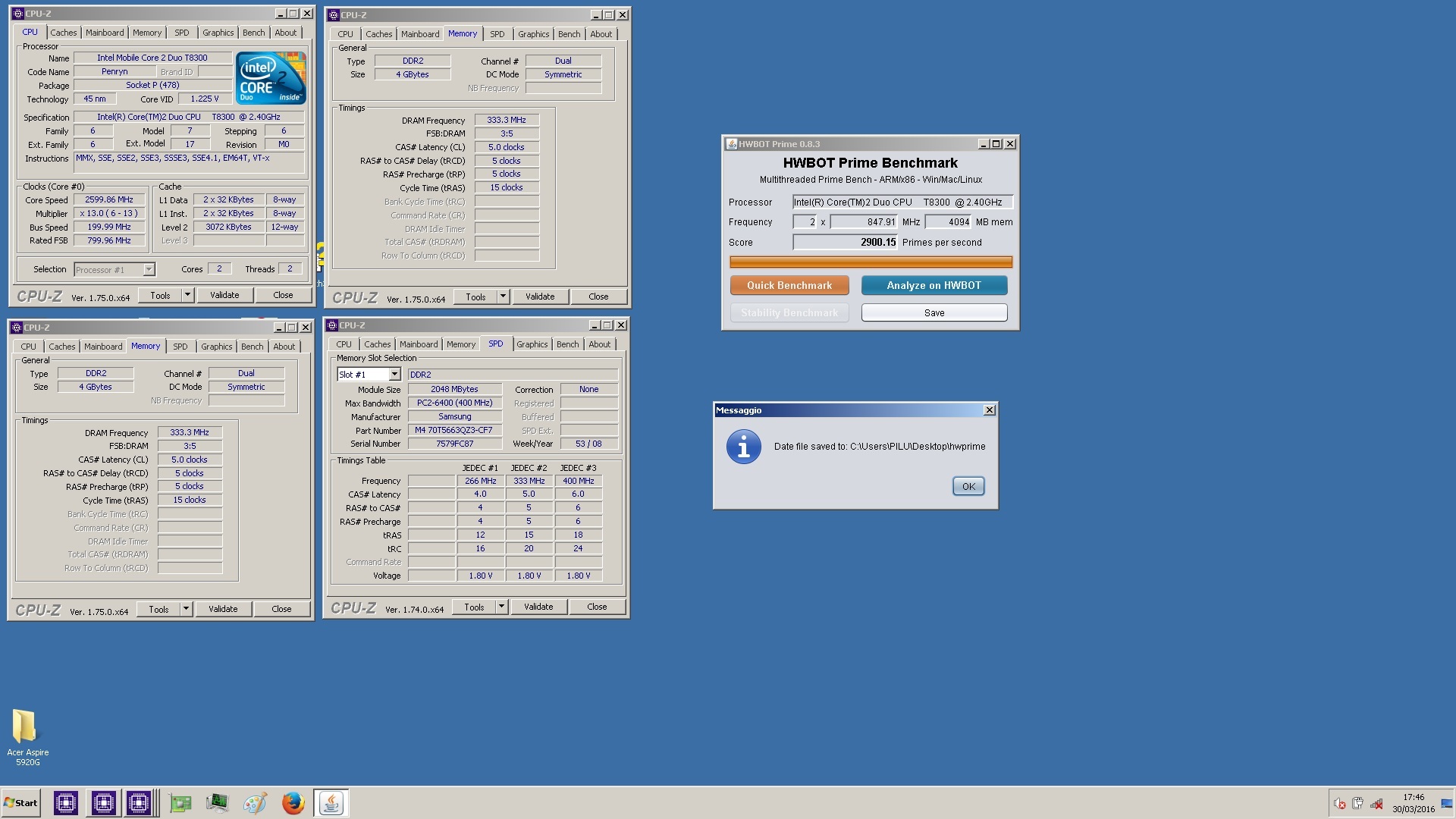The height and width of the screenshot is (819, 1456).
Task: Click the muted volume tray icon
Action: point(1340,804)
